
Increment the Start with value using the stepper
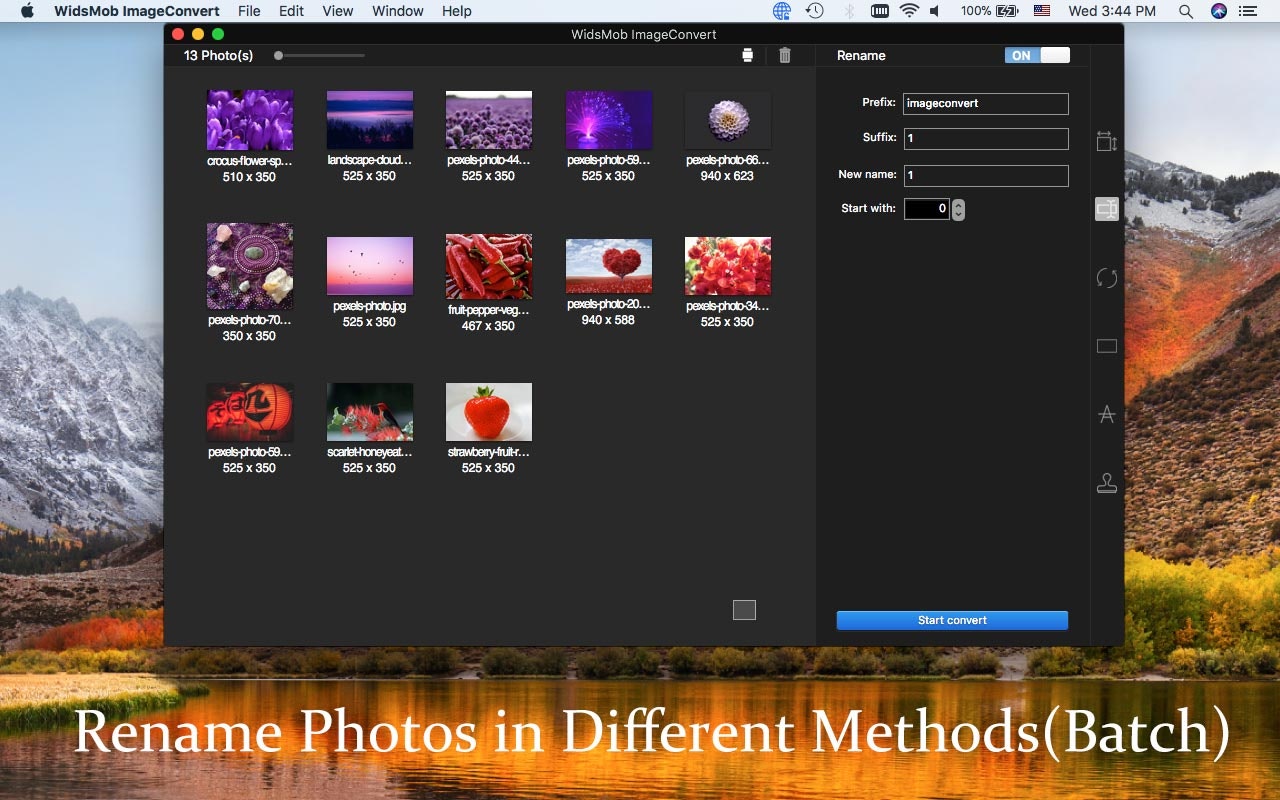pos(957,204)
